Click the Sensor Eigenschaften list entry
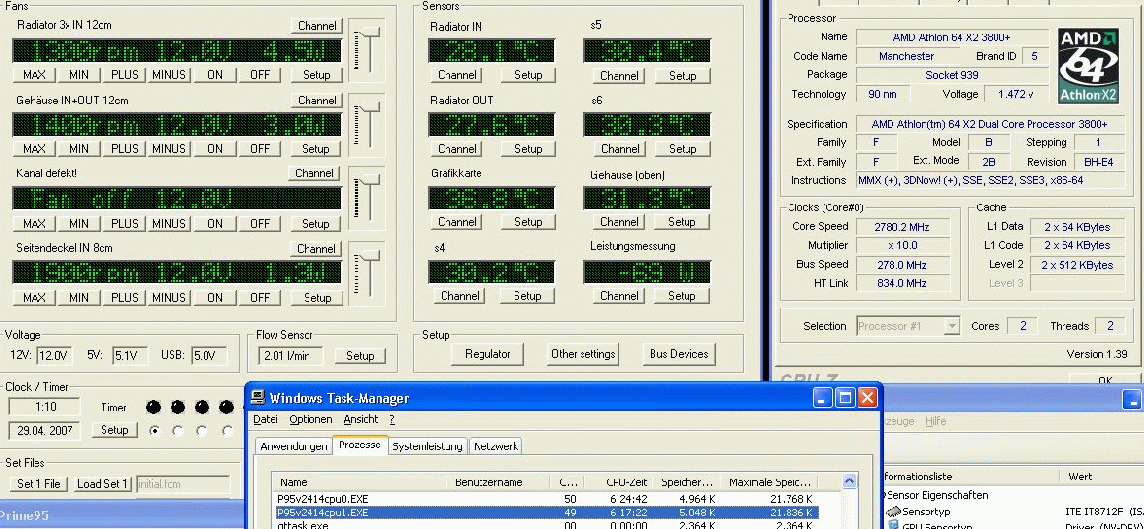The width and height of the screenshot is (1144, 529). click(940, 495)
